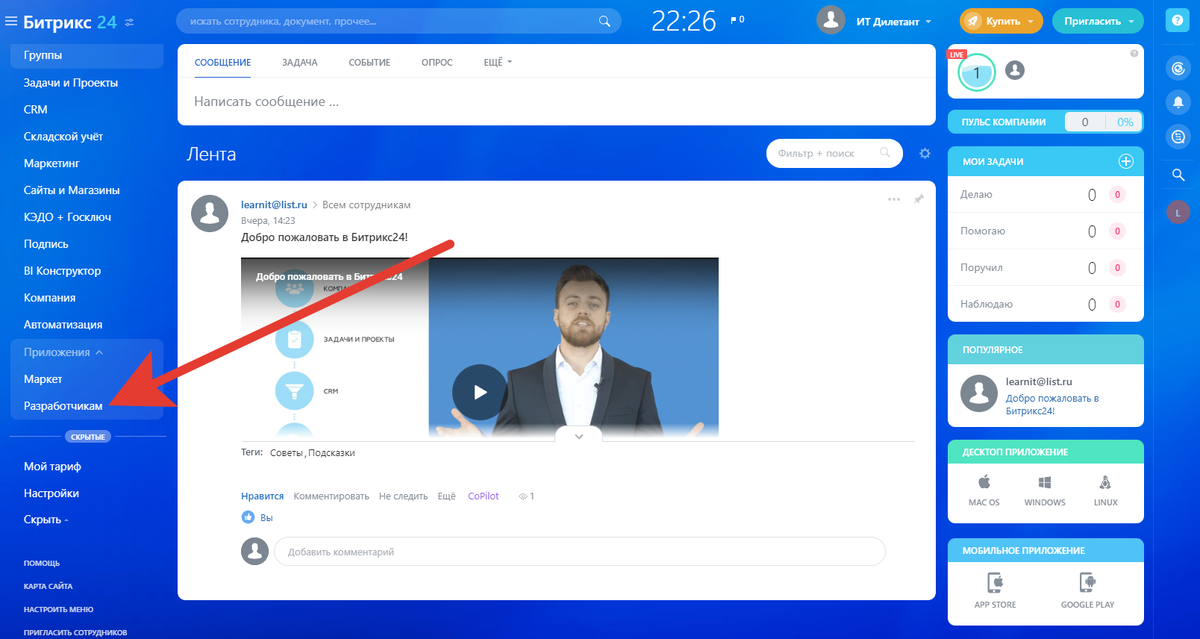Pin the post with the pushpin icon

(x=919, y=199)
